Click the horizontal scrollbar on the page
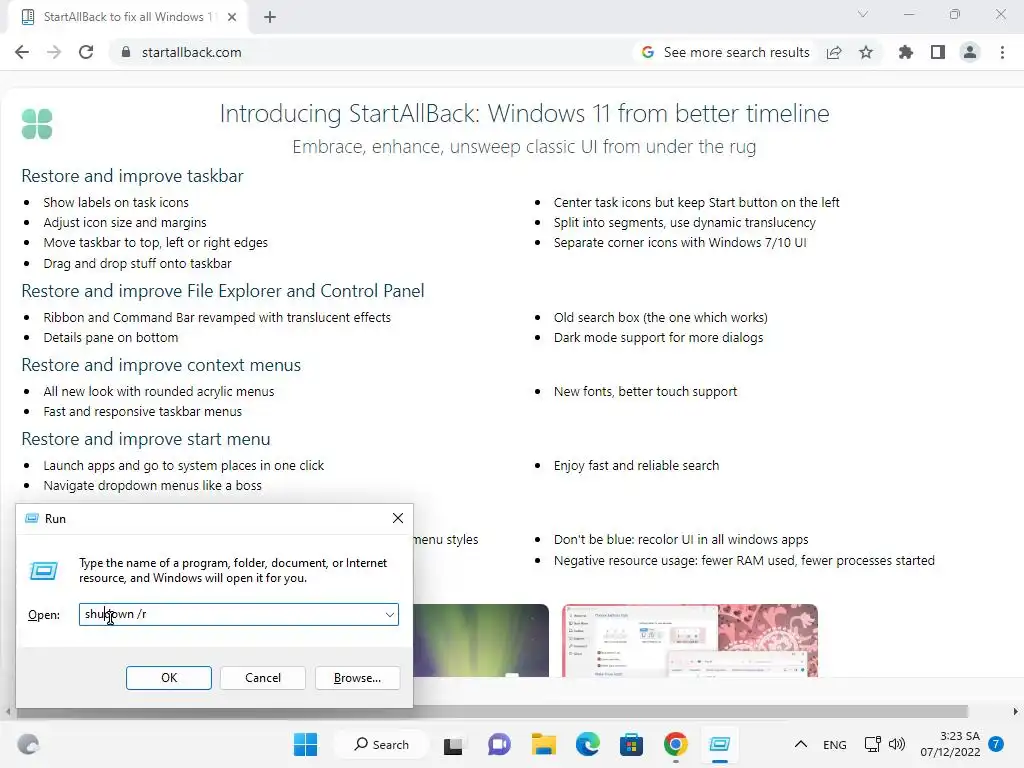Viewport: 1024px width, 768px height. click(490, 712)
